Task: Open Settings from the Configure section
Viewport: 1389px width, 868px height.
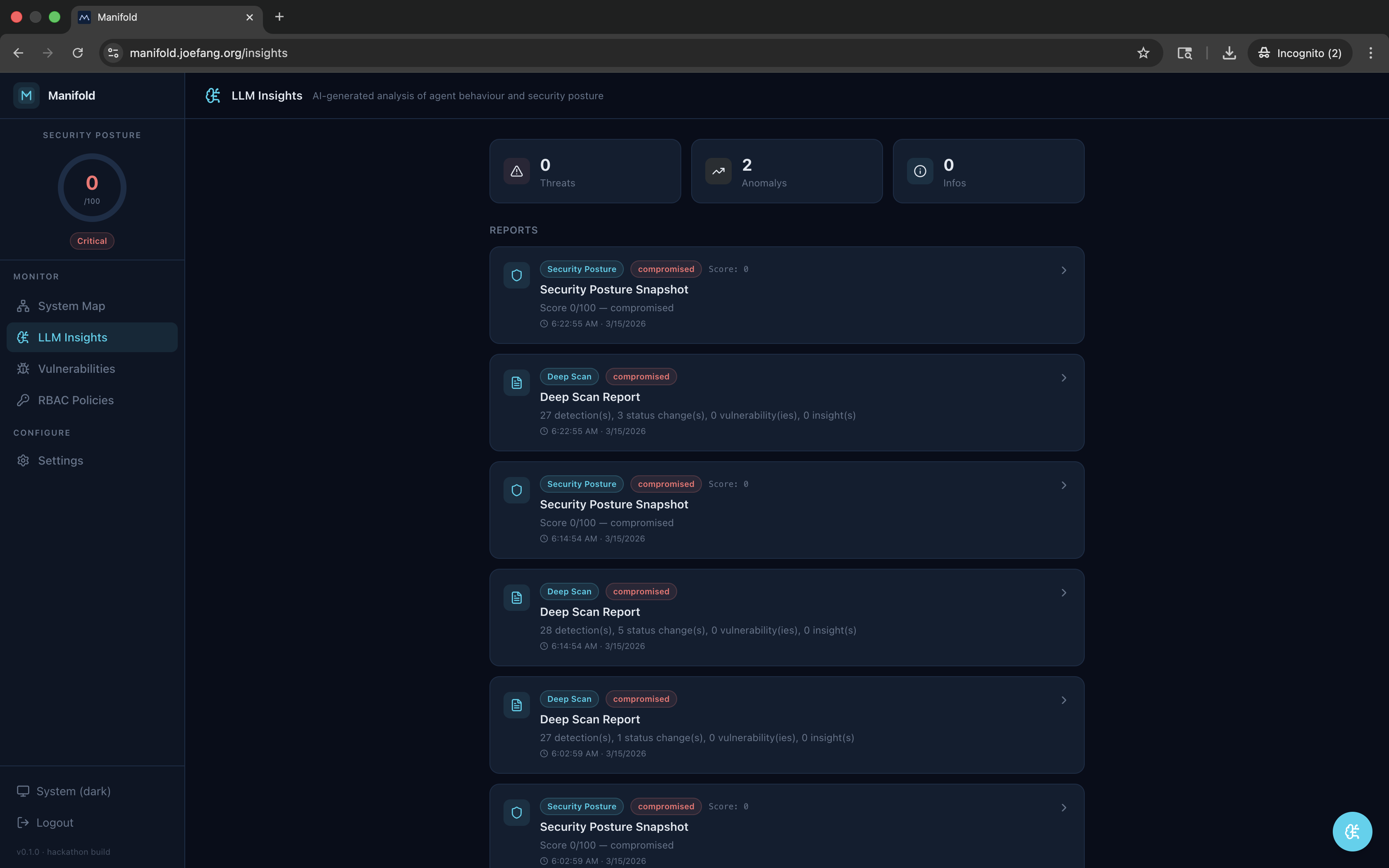Action: (60, 460)
